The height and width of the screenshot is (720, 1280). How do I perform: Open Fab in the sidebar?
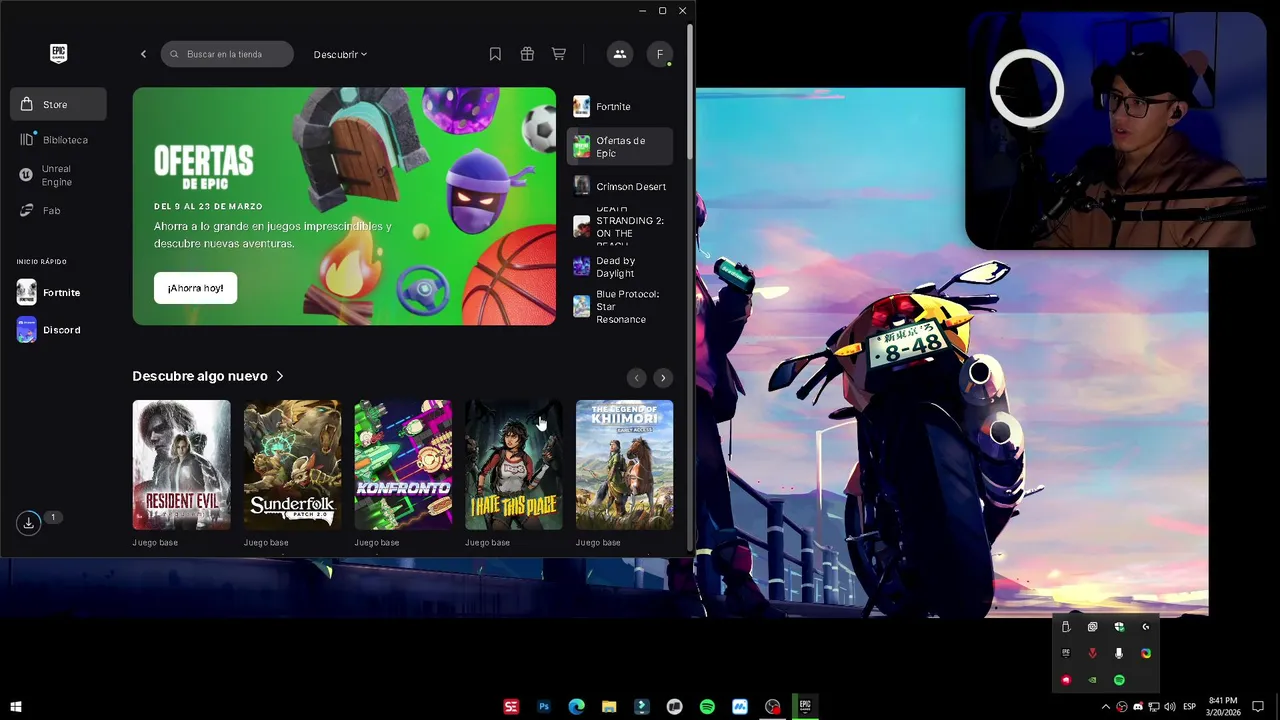(x=58, y=210)
